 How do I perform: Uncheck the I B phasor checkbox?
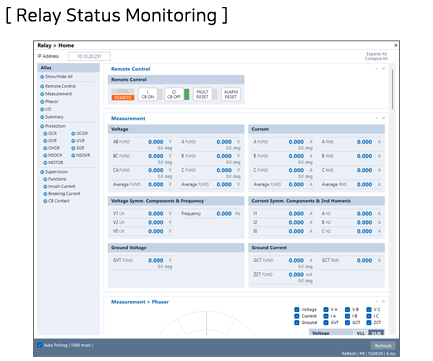347,316
